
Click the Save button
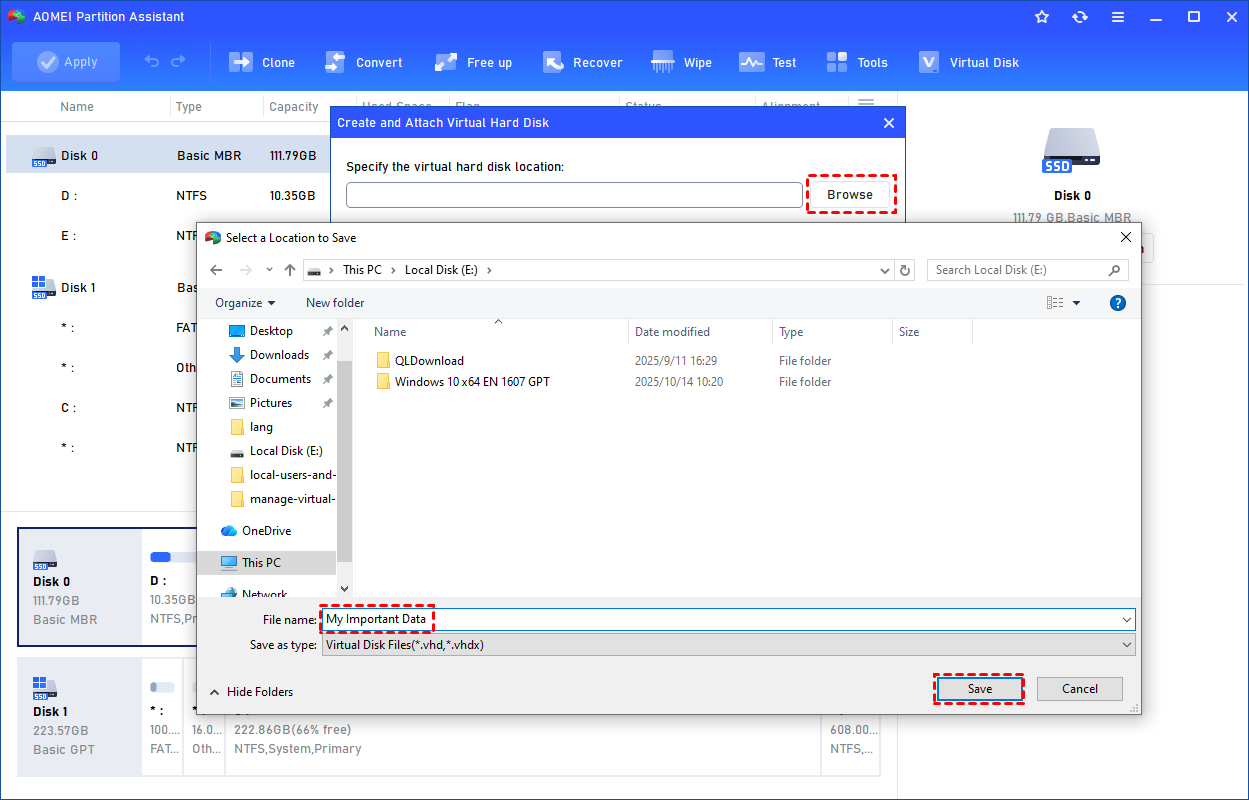[x=980, y=689]
